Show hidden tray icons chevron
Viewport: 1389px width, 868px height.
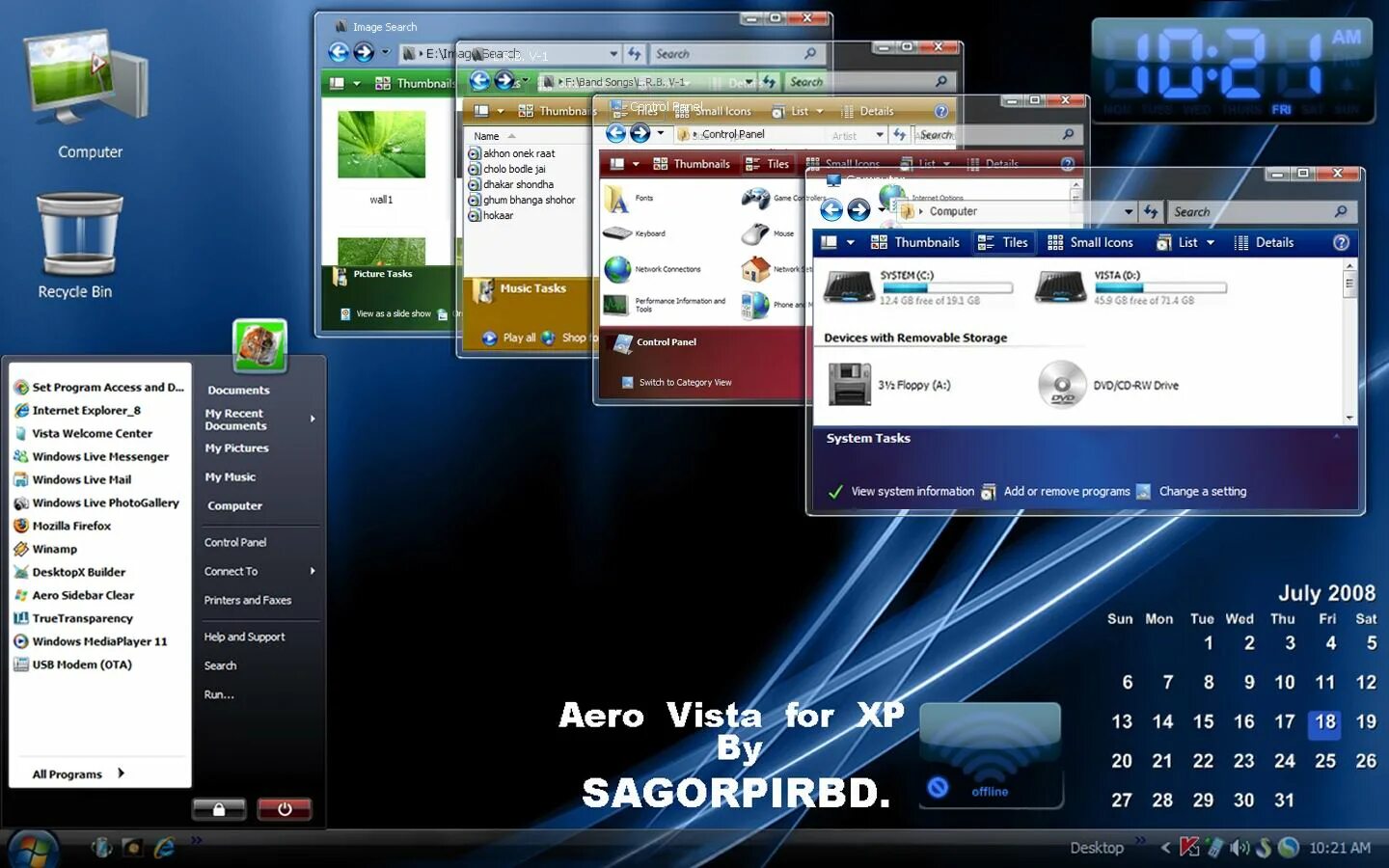1165,848
